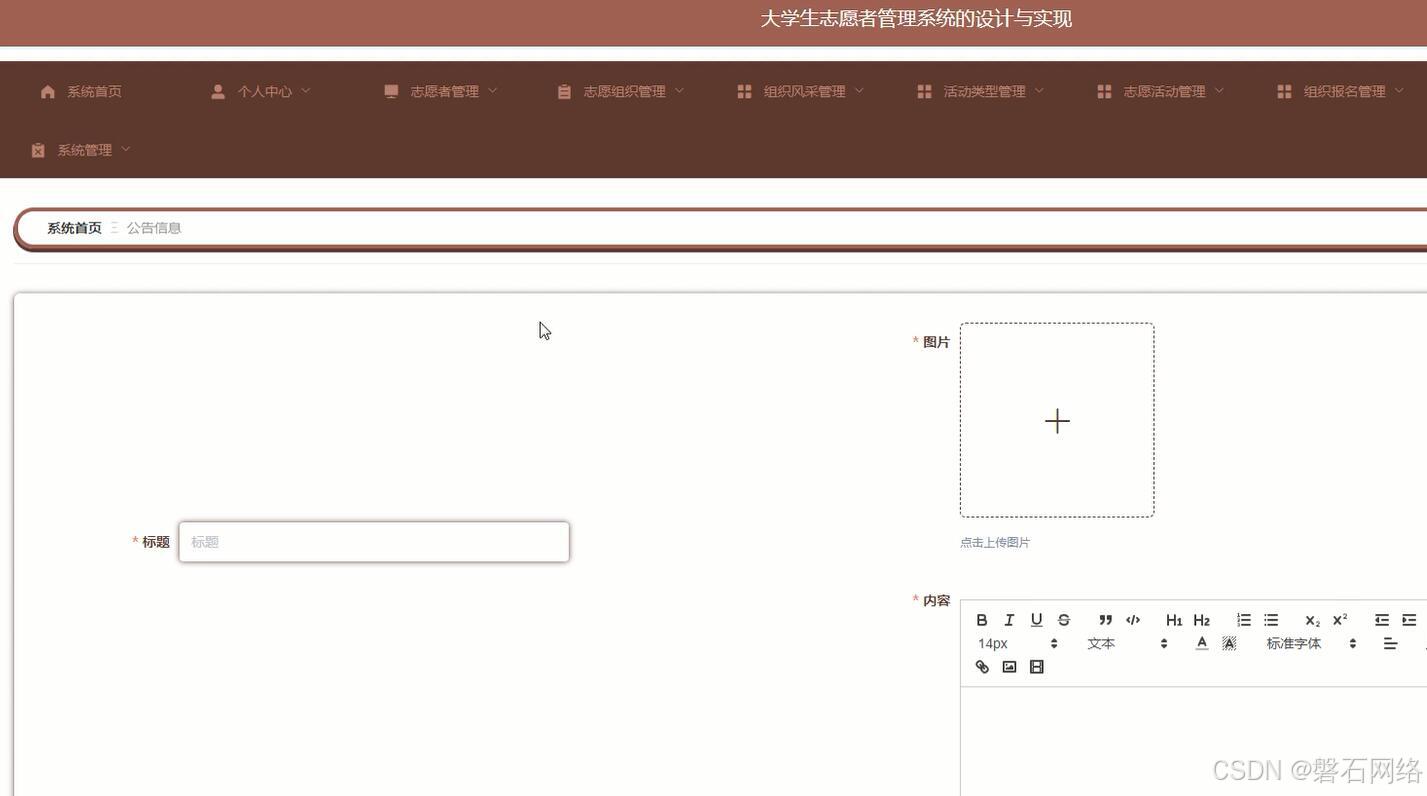Open the font color picker
Image resolution: width=1427 pixels, height=796 pixels.
[x=1202, y=643]
